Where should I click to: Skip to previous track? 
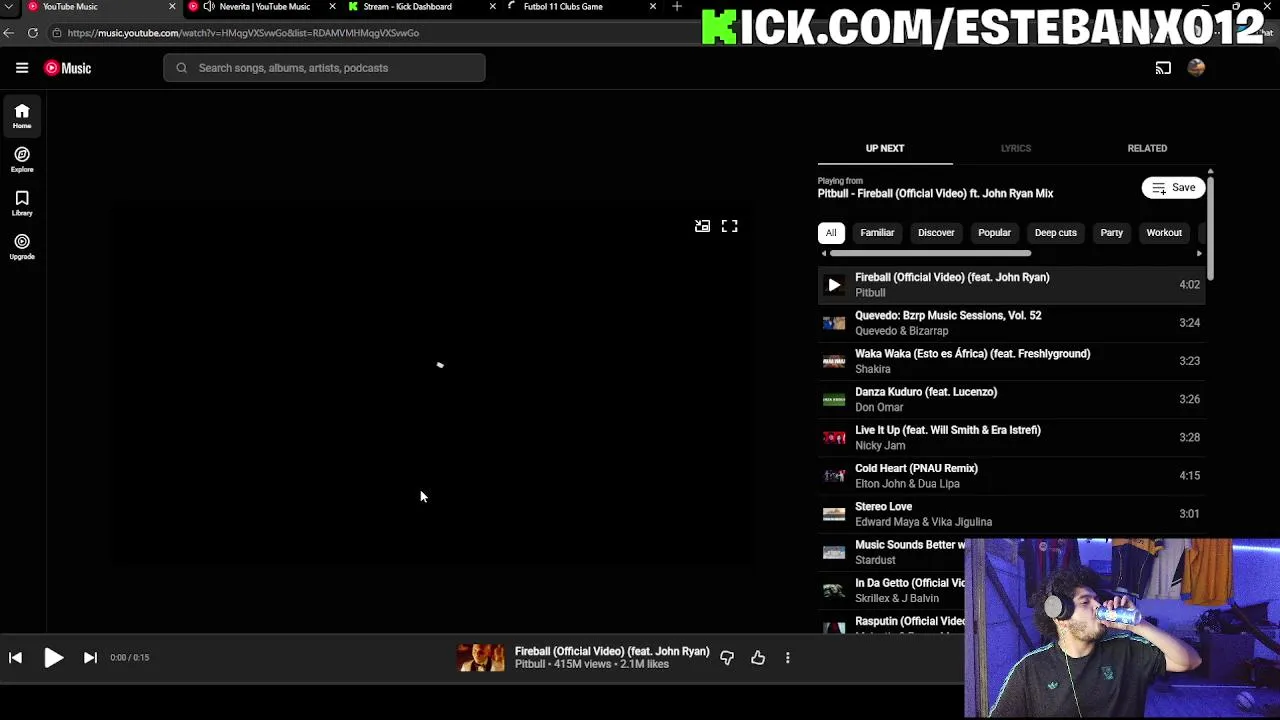15,657
